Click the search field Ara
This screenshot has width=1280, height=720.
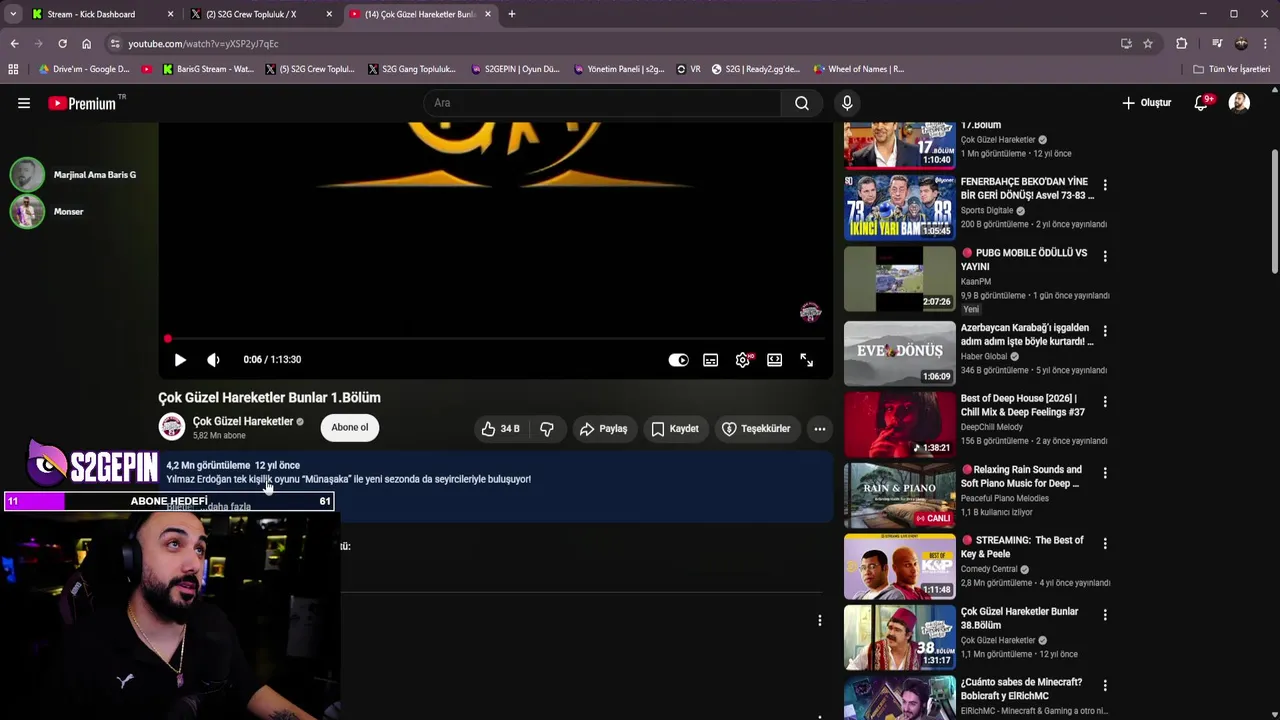(x=603, y=103)
